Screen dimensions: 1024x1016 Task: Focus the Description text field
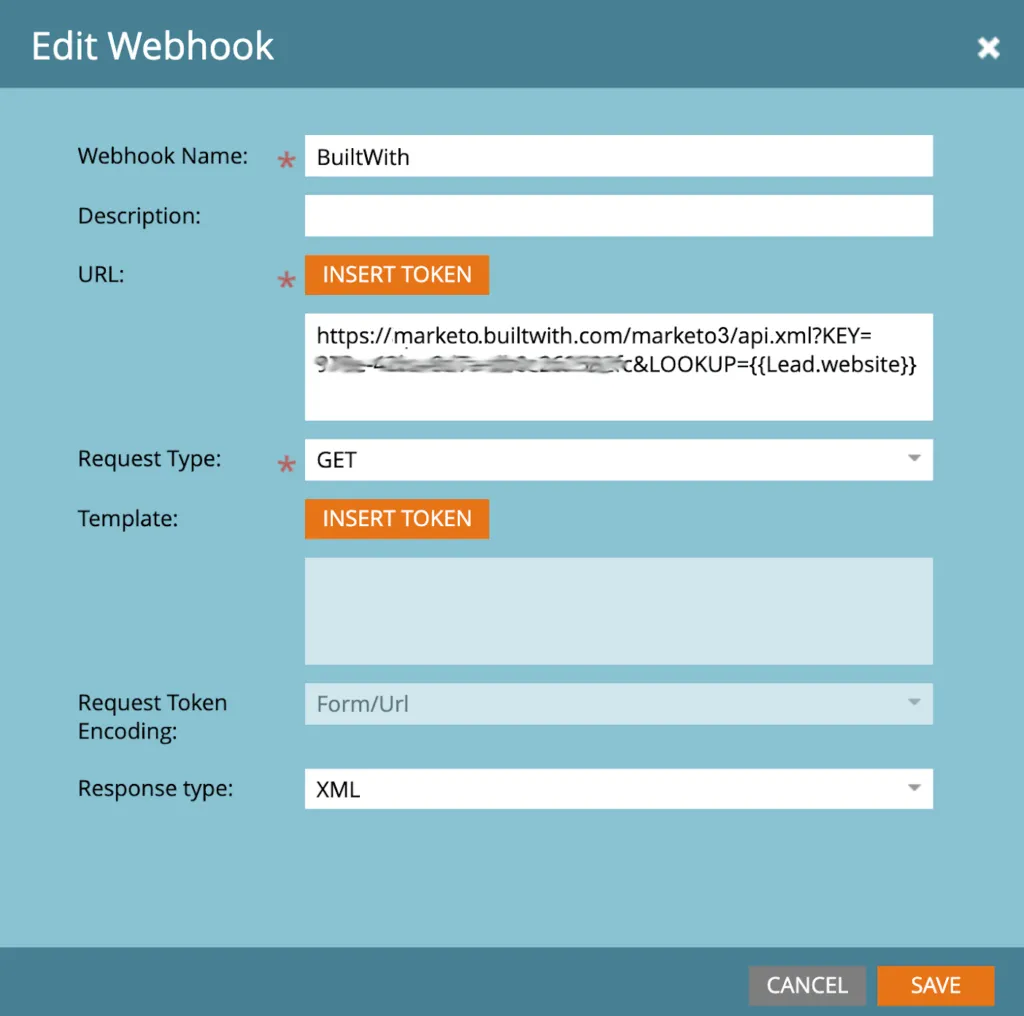pos(618,215)
